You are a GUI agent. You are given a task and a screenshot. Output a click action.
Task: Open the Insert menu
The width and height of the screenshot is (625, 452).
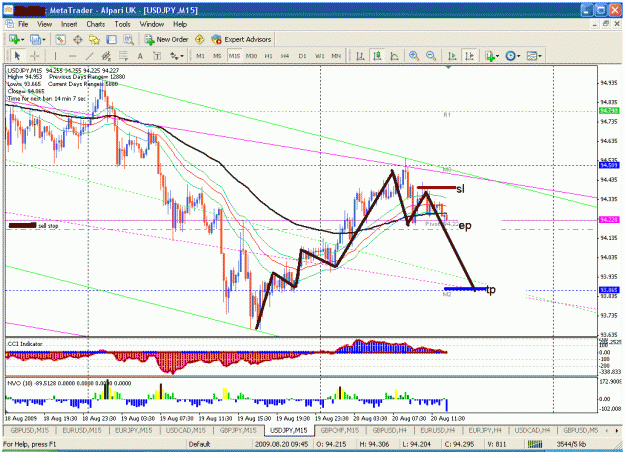click(69, 24)
